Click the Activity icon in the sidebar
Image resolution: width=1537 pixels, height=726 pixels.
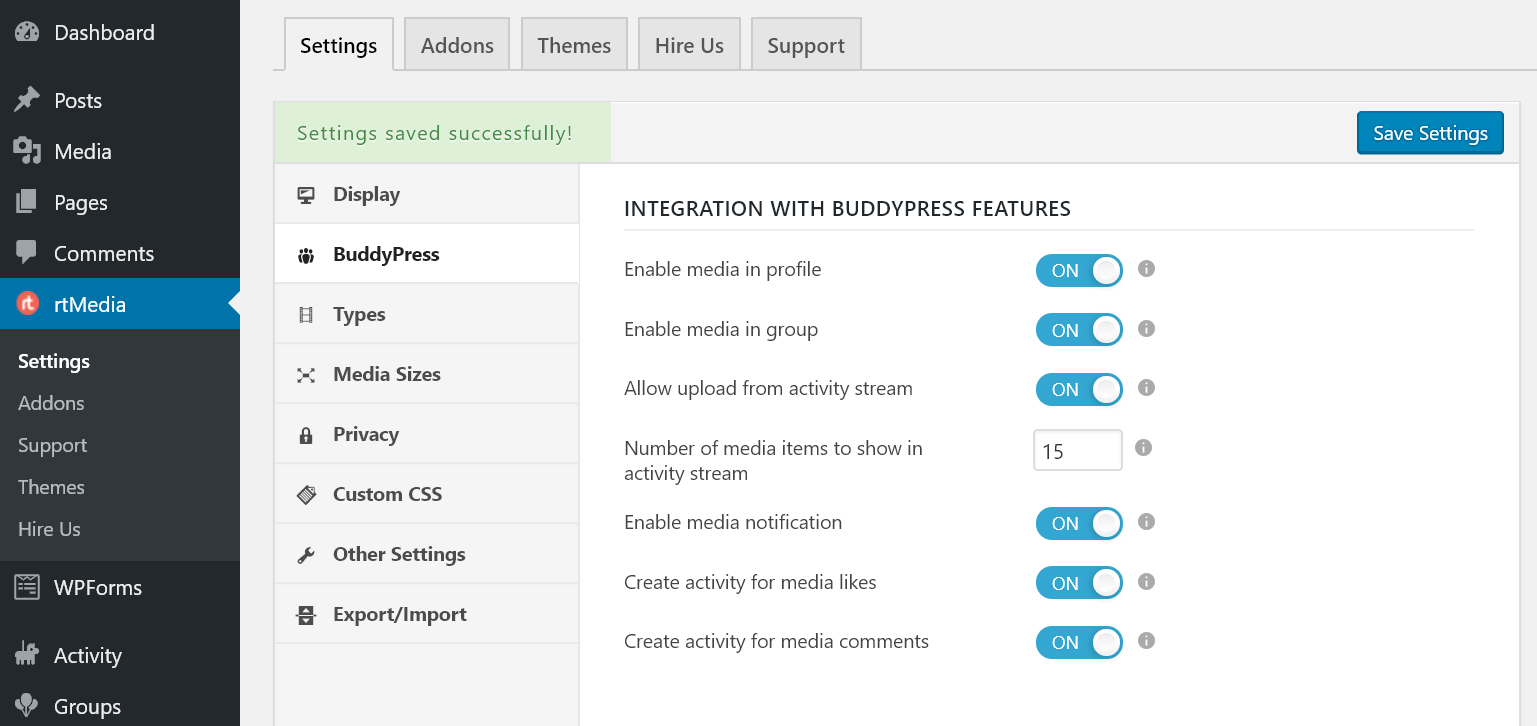click(27, 655)
